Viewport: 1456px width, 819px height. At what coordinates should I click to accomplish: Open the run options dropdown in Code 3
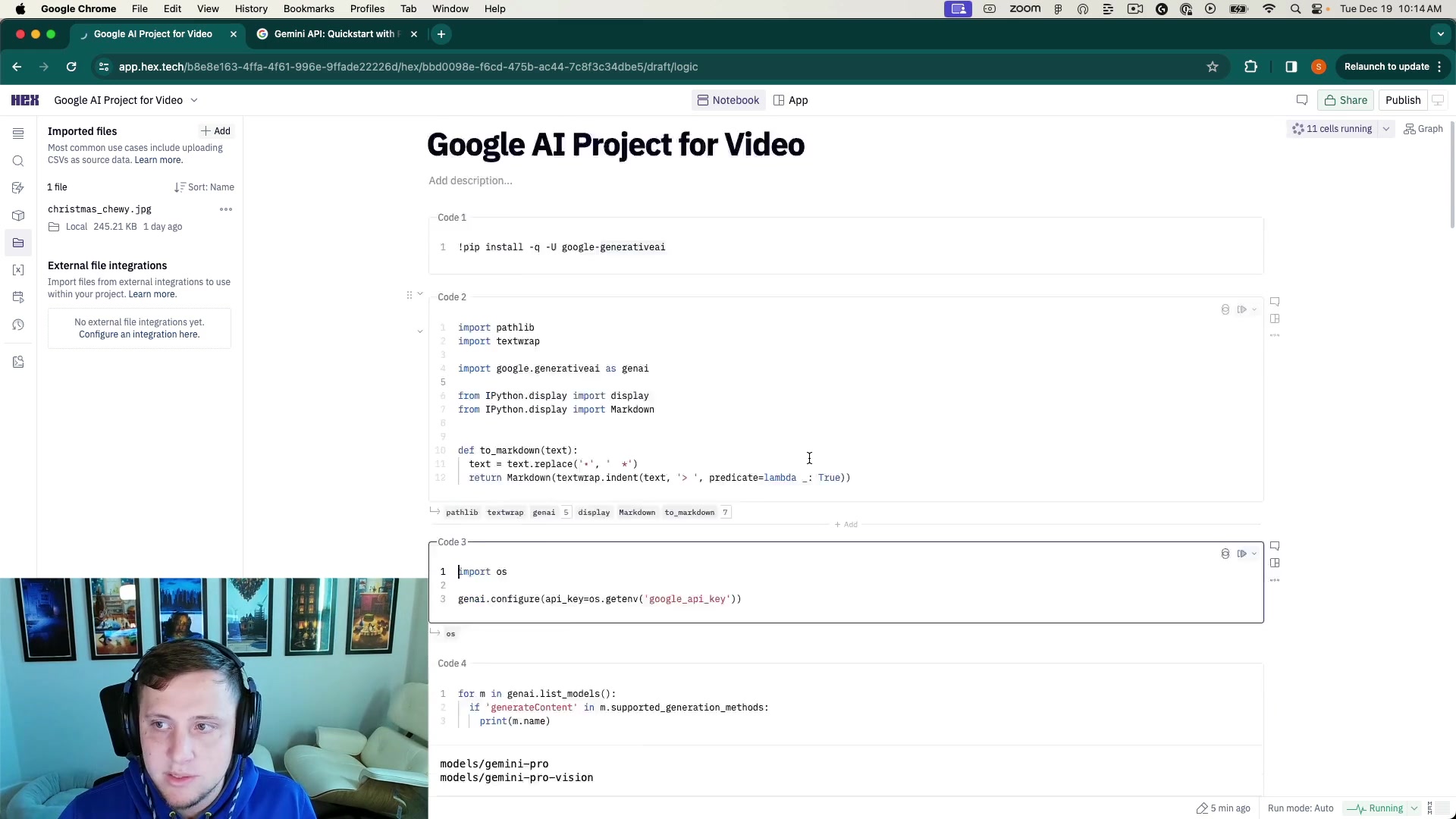1254,554
